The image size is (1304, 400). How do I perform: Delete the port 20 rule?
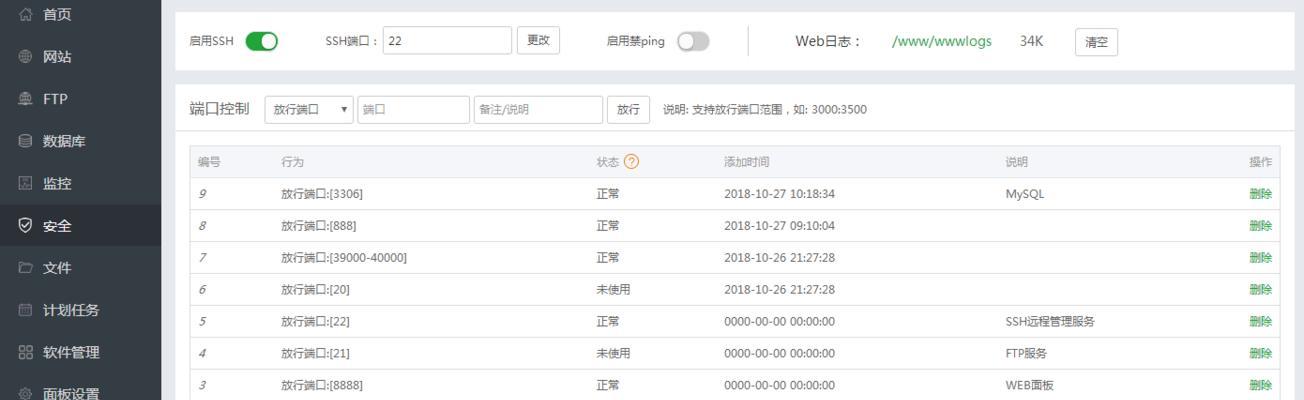pyautogui.click(x=1260, y=290)
